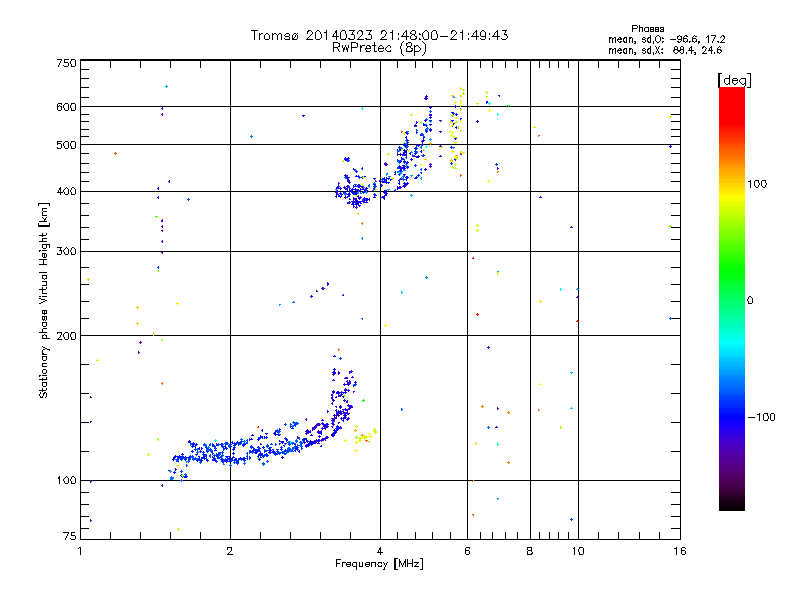Click the y-axis tick label '75'
Image resolution: width=800 pixels, height=600 pixels.
pos(70,536)
